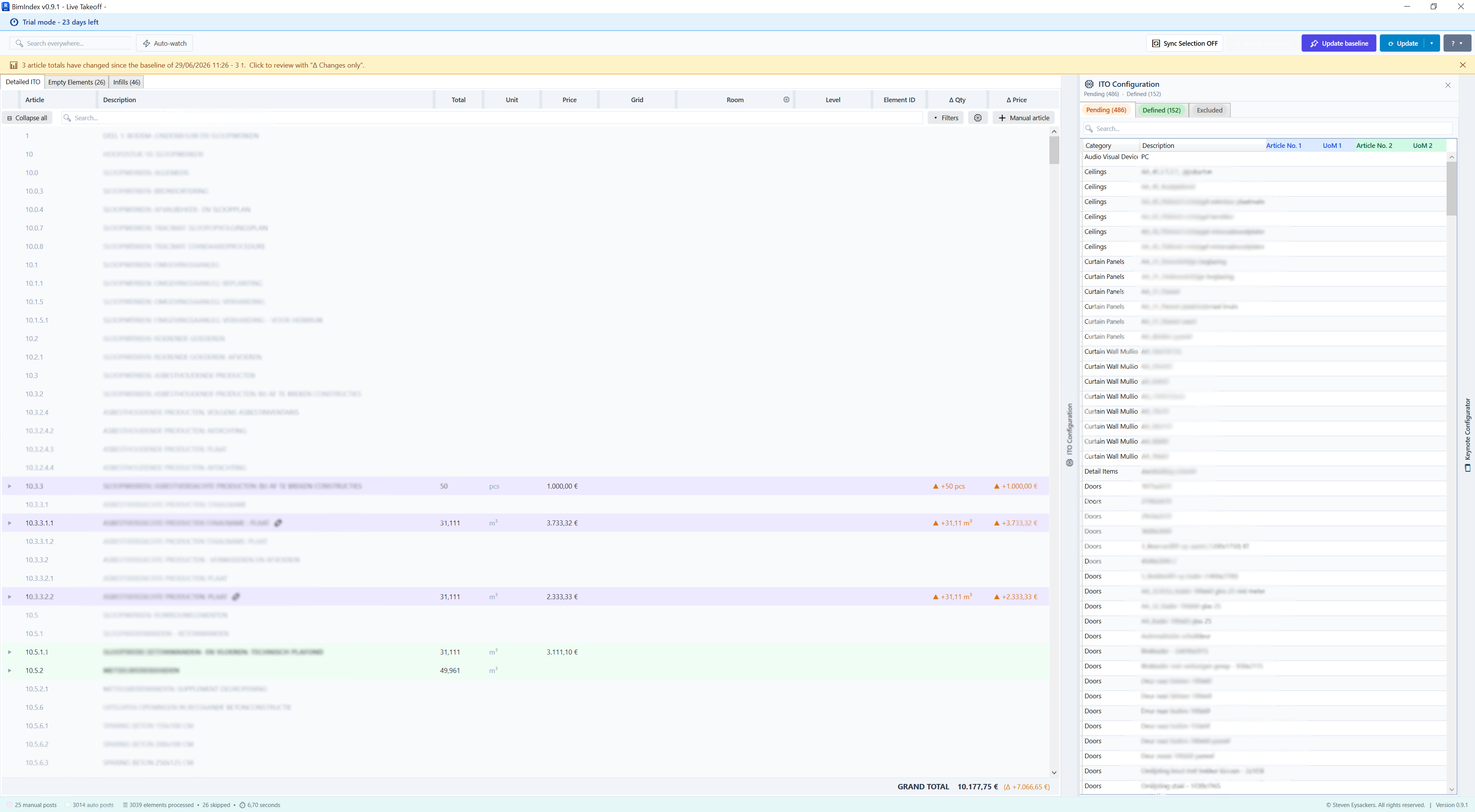Select the Pending (486) tab
The width and height of the screenshot is (1475, 812).
[1106, 110]
